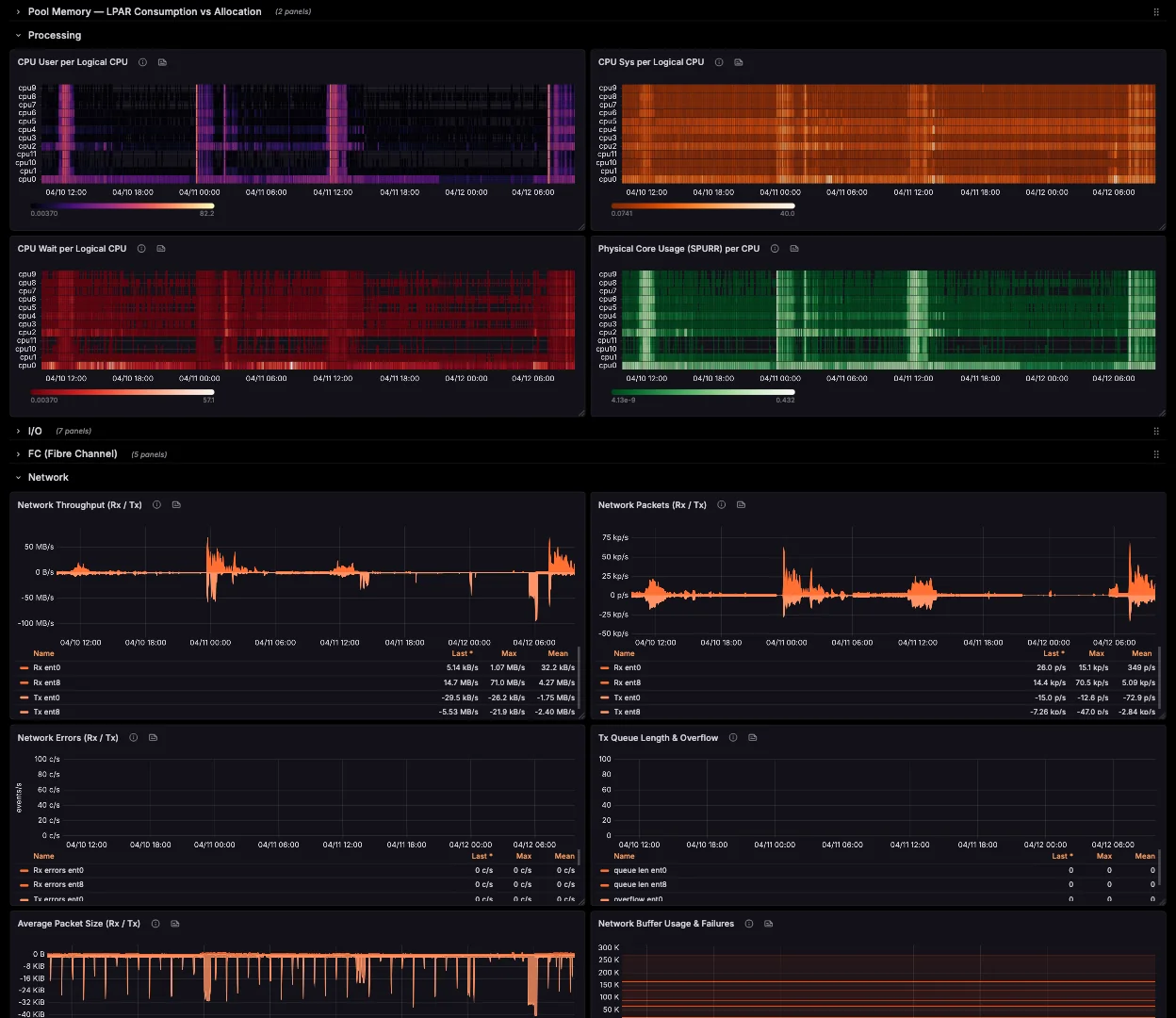The width and height of the screenshot is (1176, 1018).
Task: Open info icon on Average Packet Size panel
Action: 155,924
